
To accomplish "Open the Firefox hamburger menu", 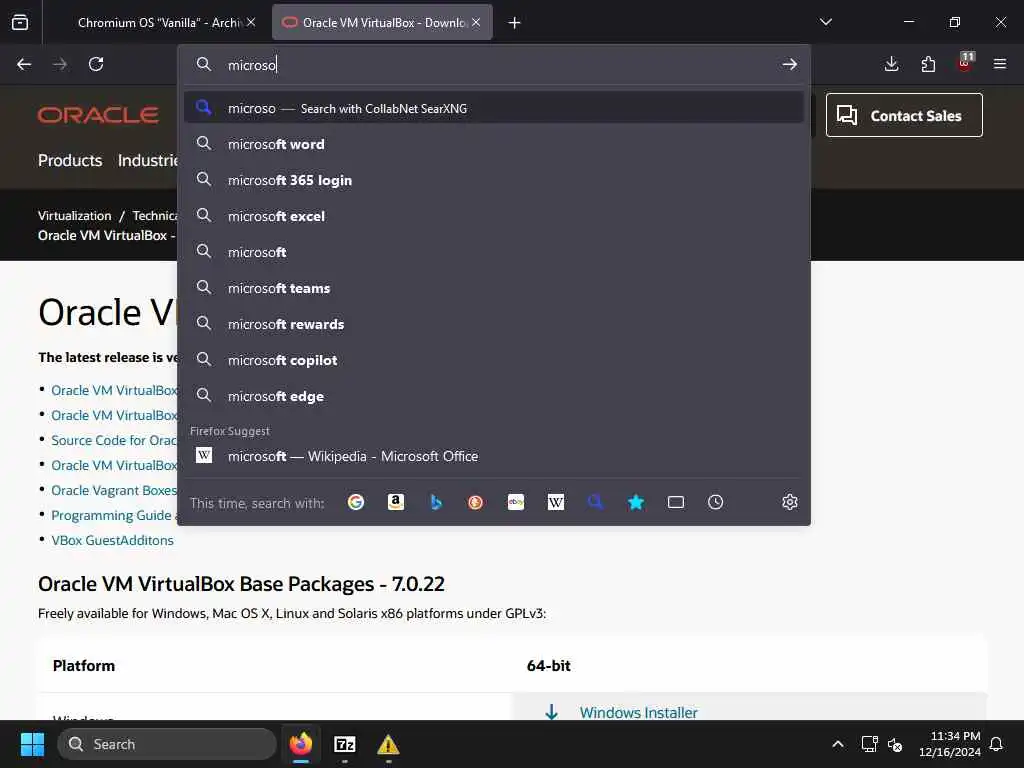I will [x=1000, y=64].
